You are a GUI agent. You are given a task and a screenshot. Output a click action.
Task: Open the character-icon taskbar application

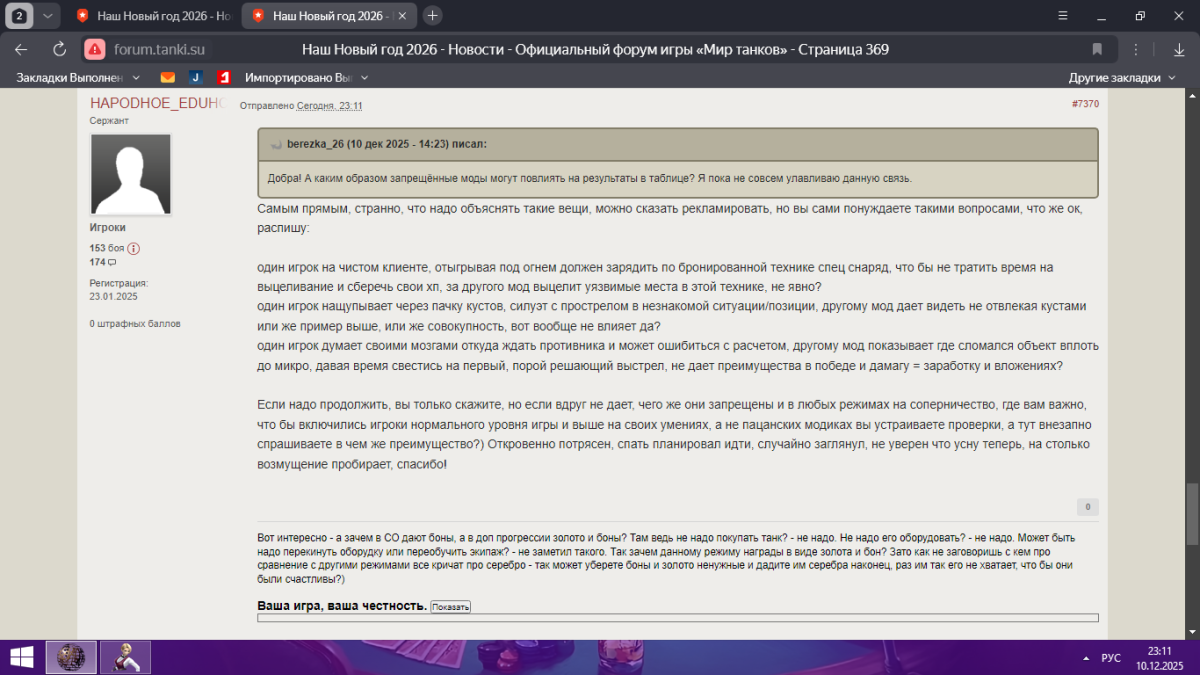pos(125,657)
